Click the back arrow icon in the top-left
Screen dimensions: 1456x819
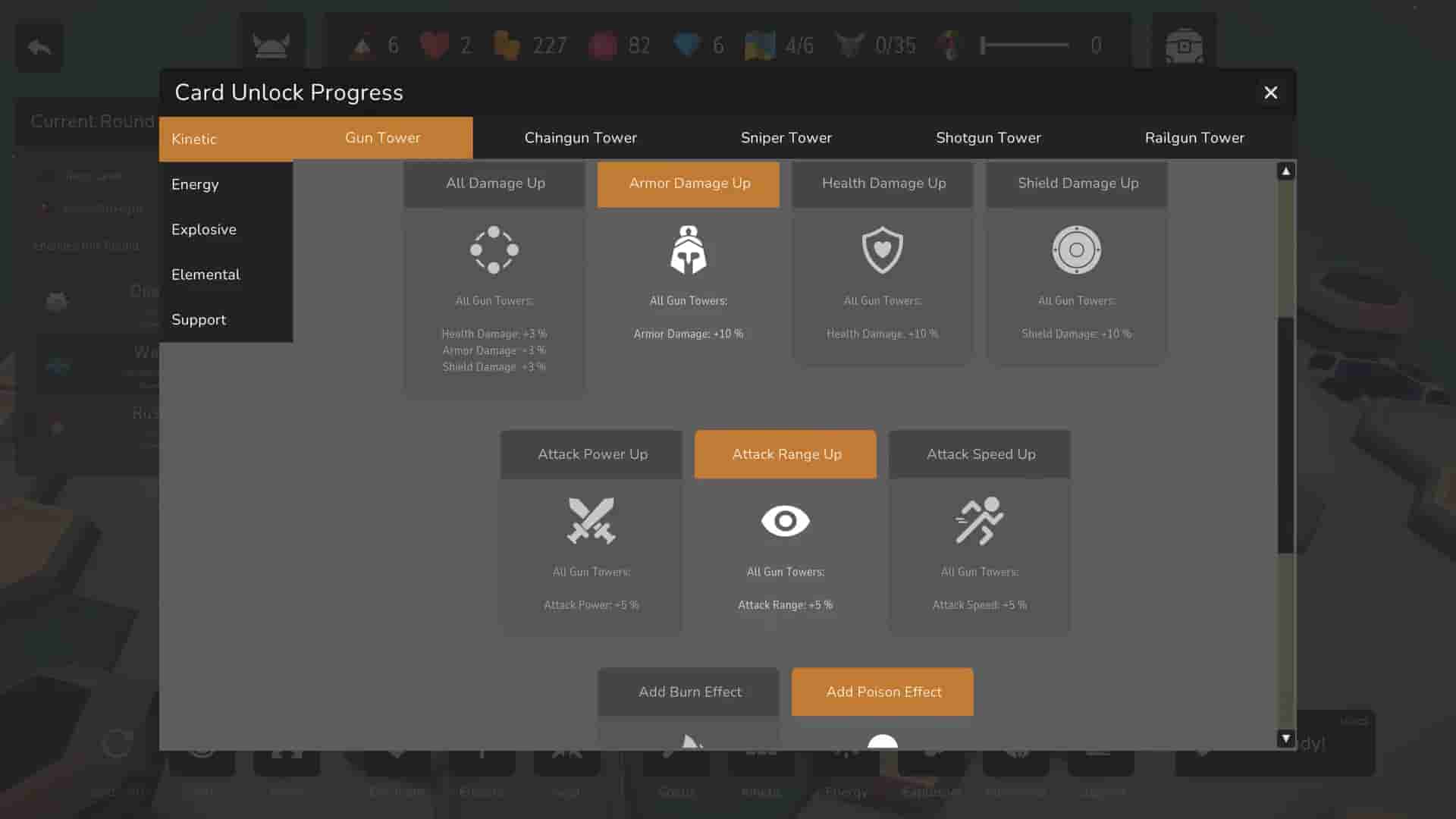pyautogui.click(x=39, y=47)
